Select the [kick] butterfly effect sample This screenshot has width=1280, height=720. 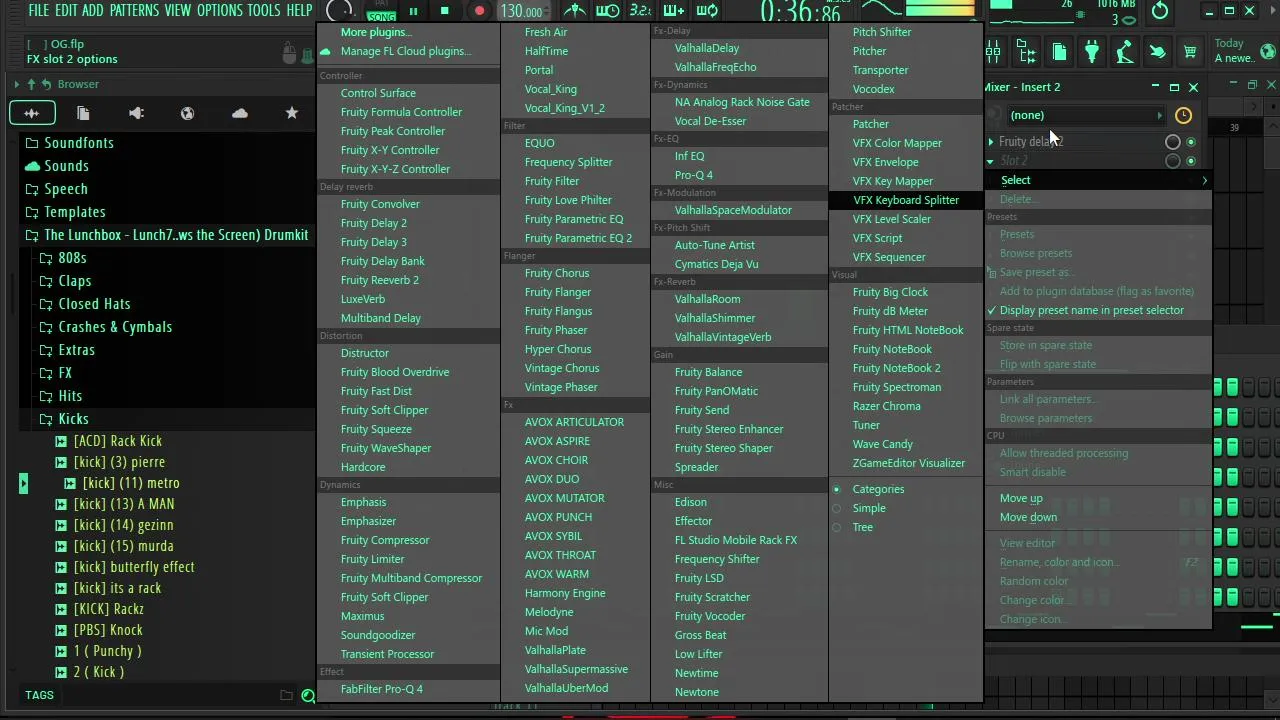[x=134, y=567]
